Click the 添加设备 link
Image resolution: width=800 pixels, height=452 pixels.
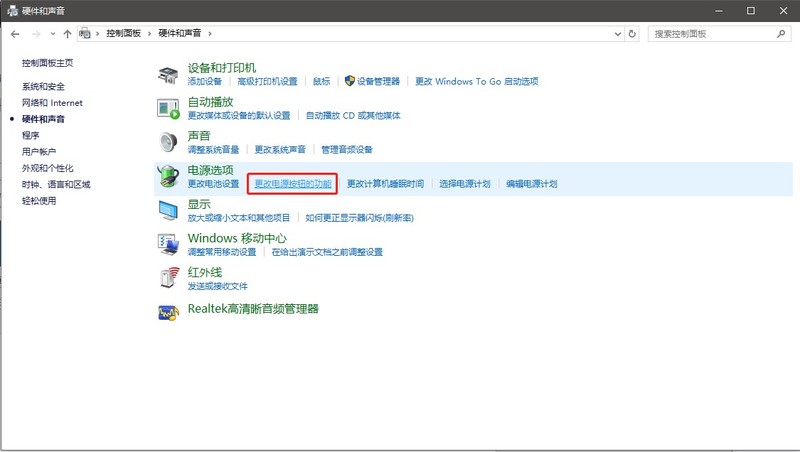(205, 81)
